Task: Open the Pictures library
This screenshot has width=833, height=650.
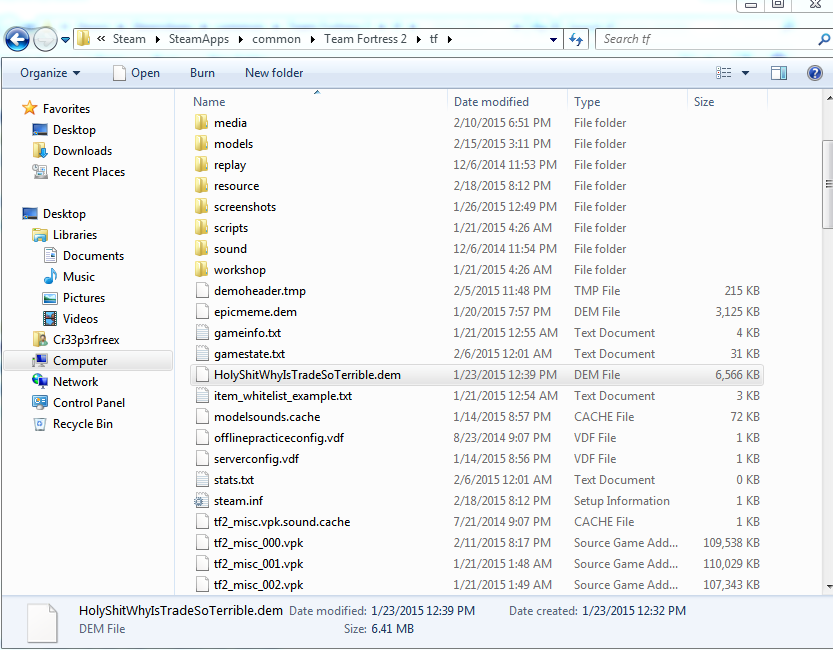Action: pos(74,298)
